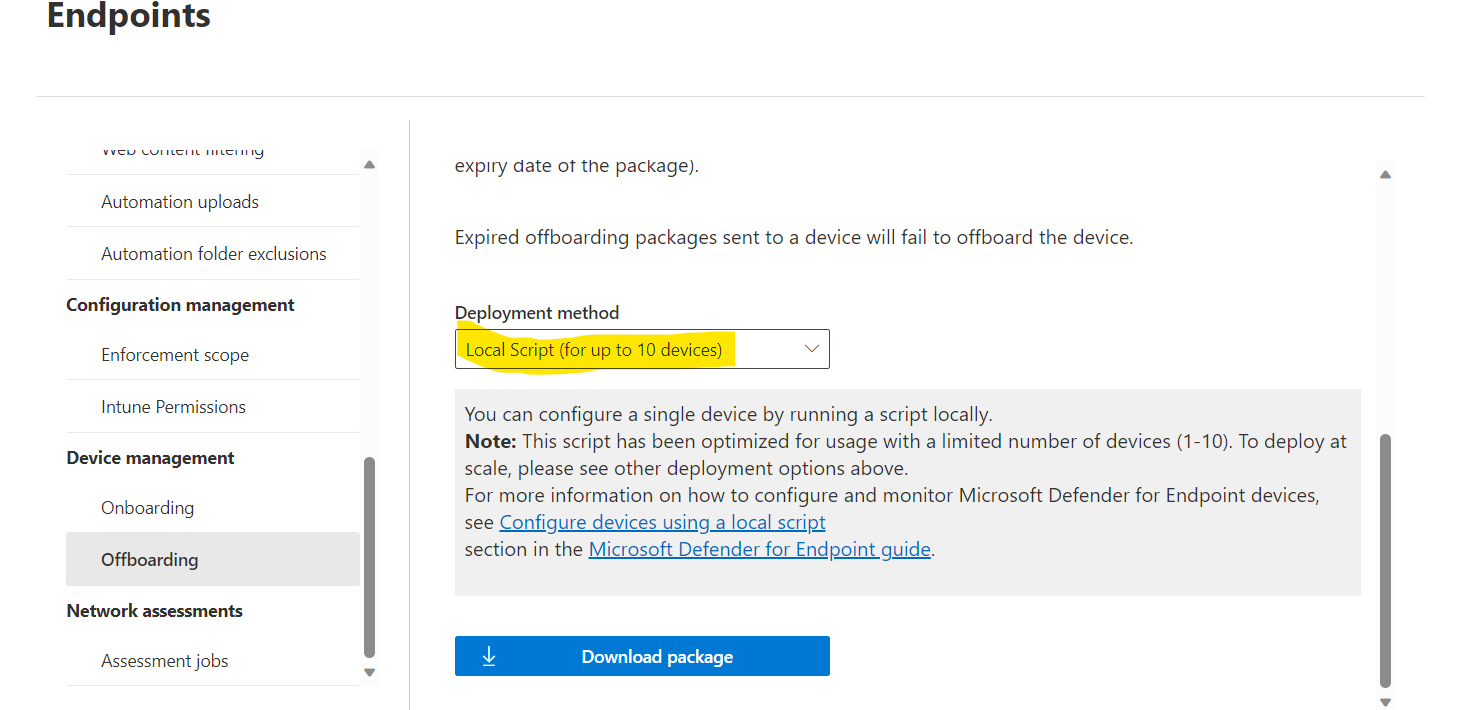The width and height of the screenshot is (1457, 710).
Task: Click the main content scrollbar thumb
Action: [1385, 560]
